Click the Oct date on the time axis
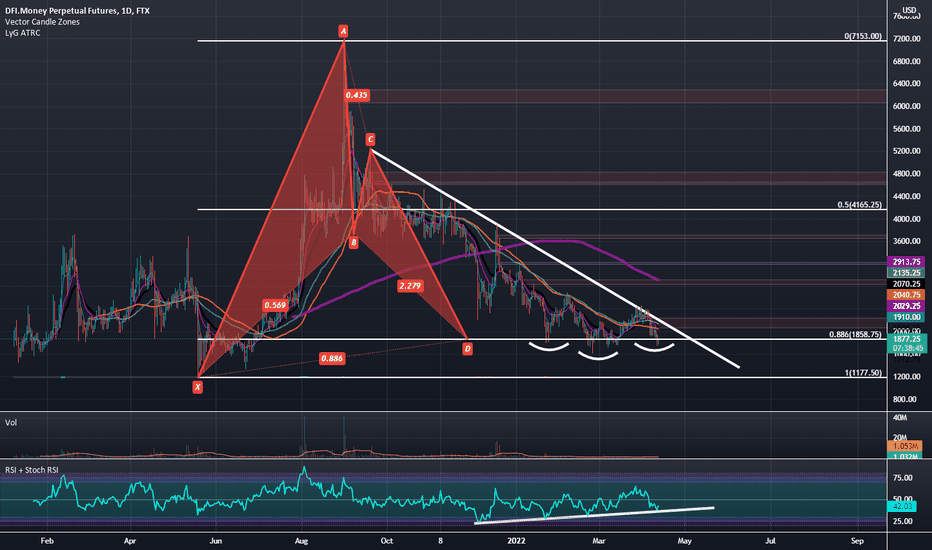 (387, 541)
